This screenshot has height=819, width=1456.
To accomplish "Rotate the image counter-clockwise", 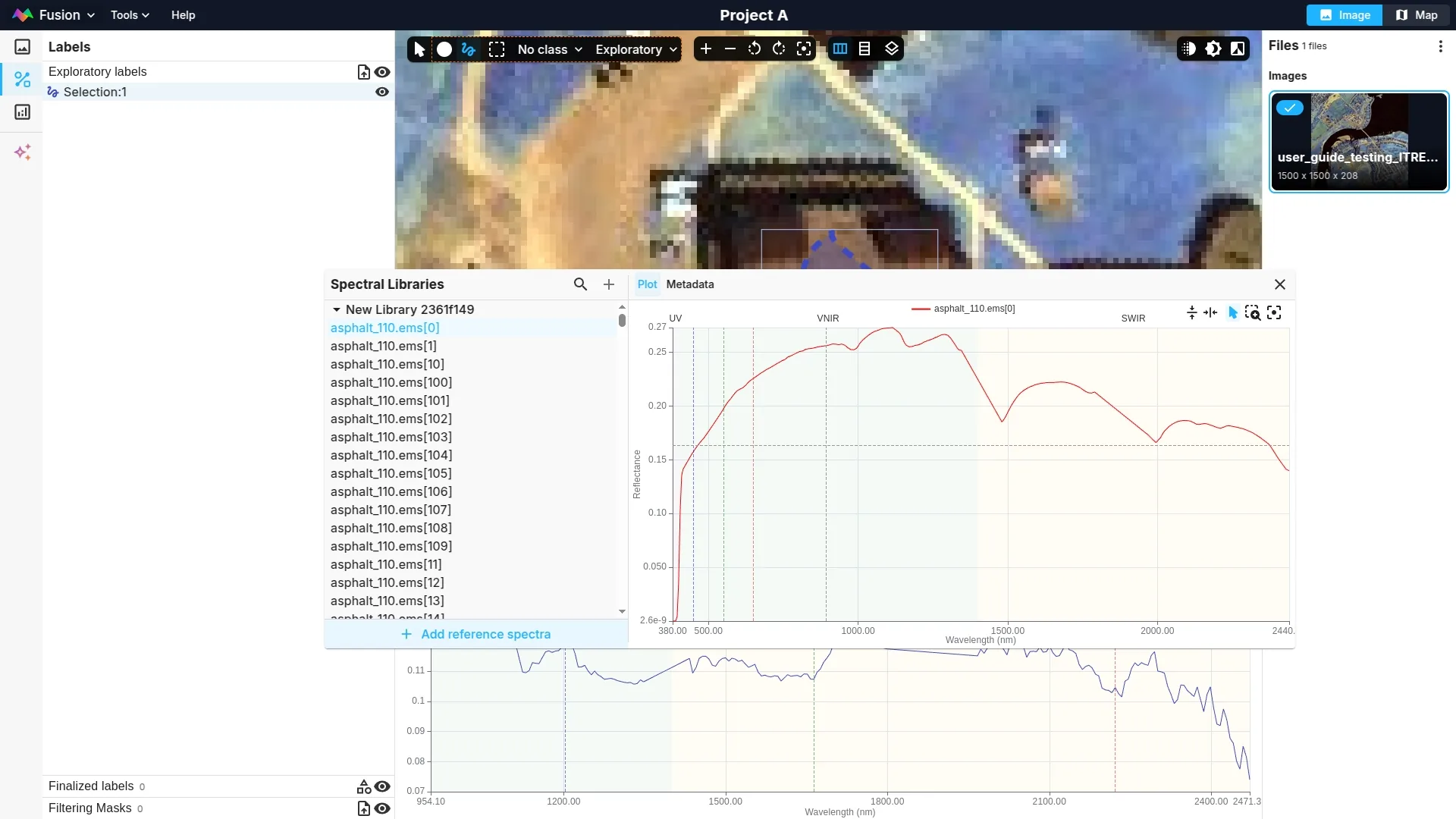I will click(x=754, y=49).
